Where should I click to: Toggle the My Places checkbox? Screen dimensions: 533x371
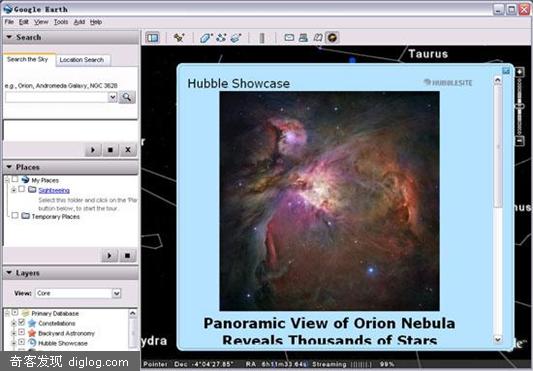(x=15, y=179)
